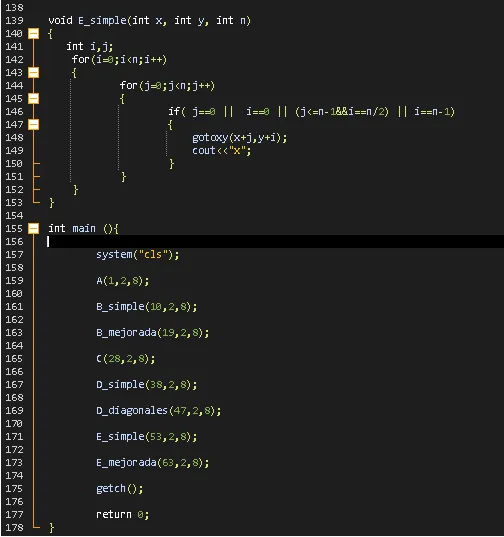Collapse fold marker on line 140

(x=33, y=34)
